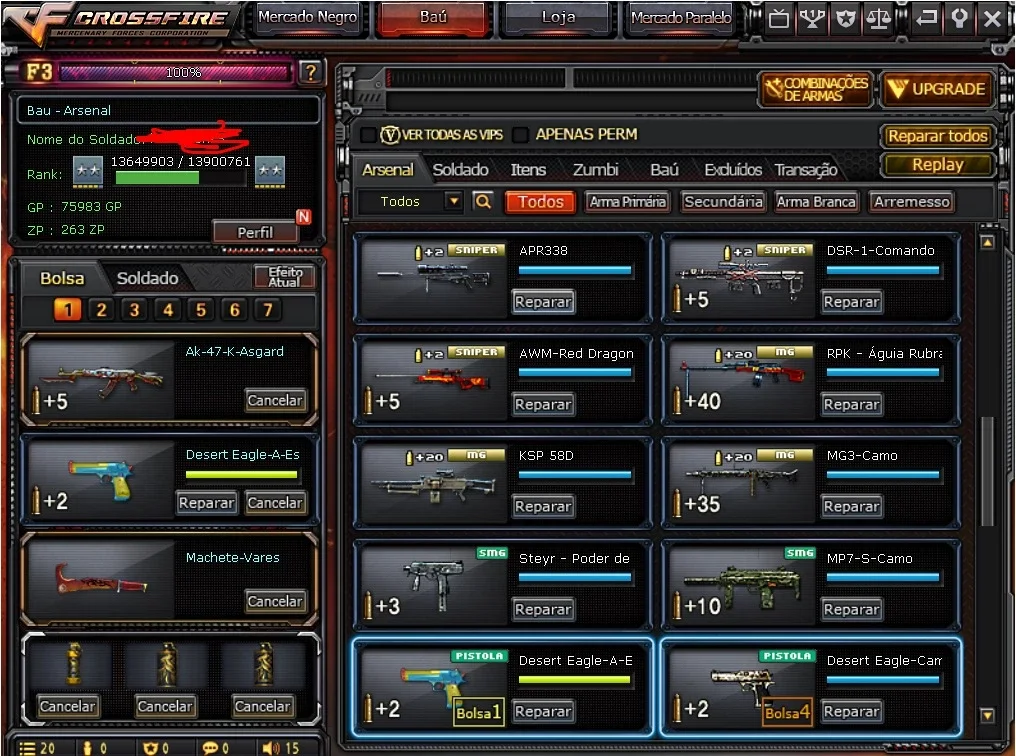Image resolution: width=1016 pixels, height=756 pixels.
Task: Switch to the Itens tab
Action: coord(528,170)
